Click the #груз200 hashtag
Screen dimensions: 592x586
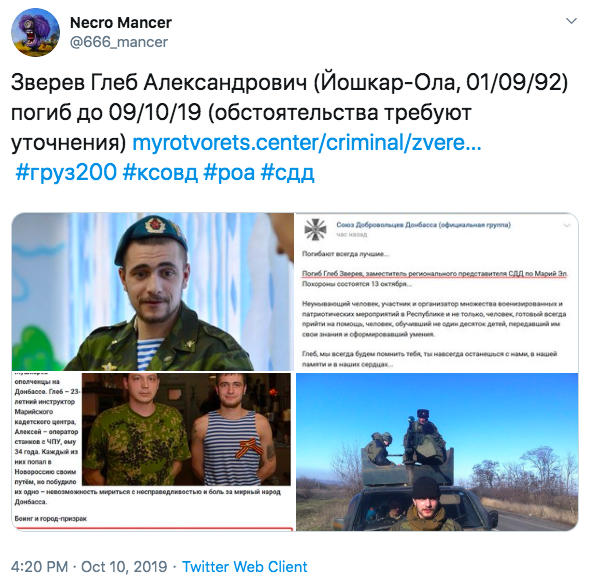click(x=66, y=173)
